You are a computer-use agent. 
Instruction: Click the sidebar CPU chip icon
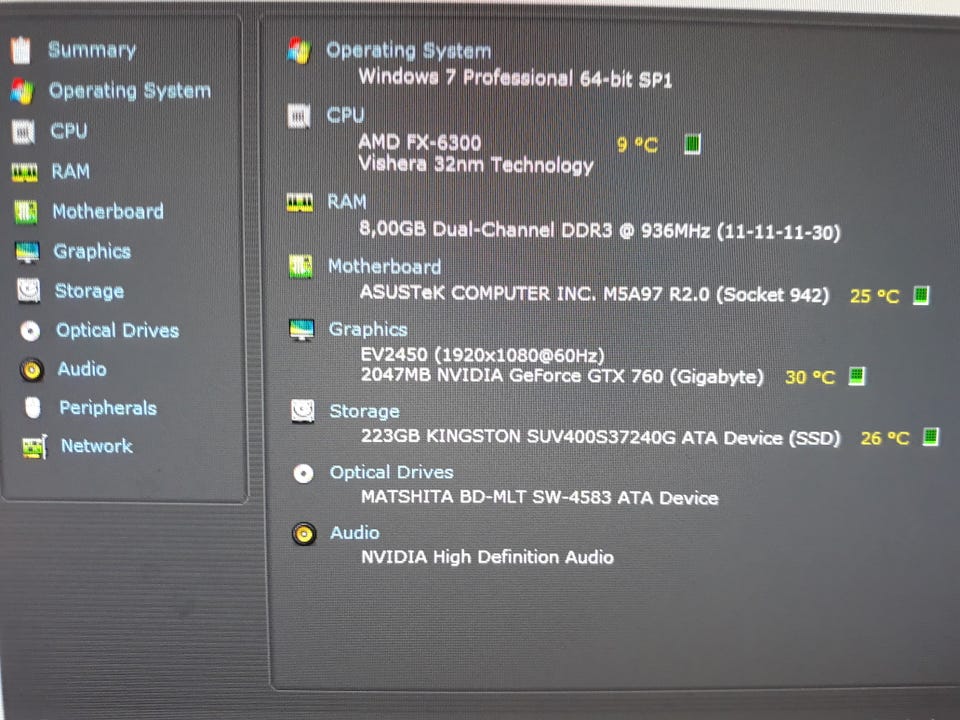click(23, 132)
